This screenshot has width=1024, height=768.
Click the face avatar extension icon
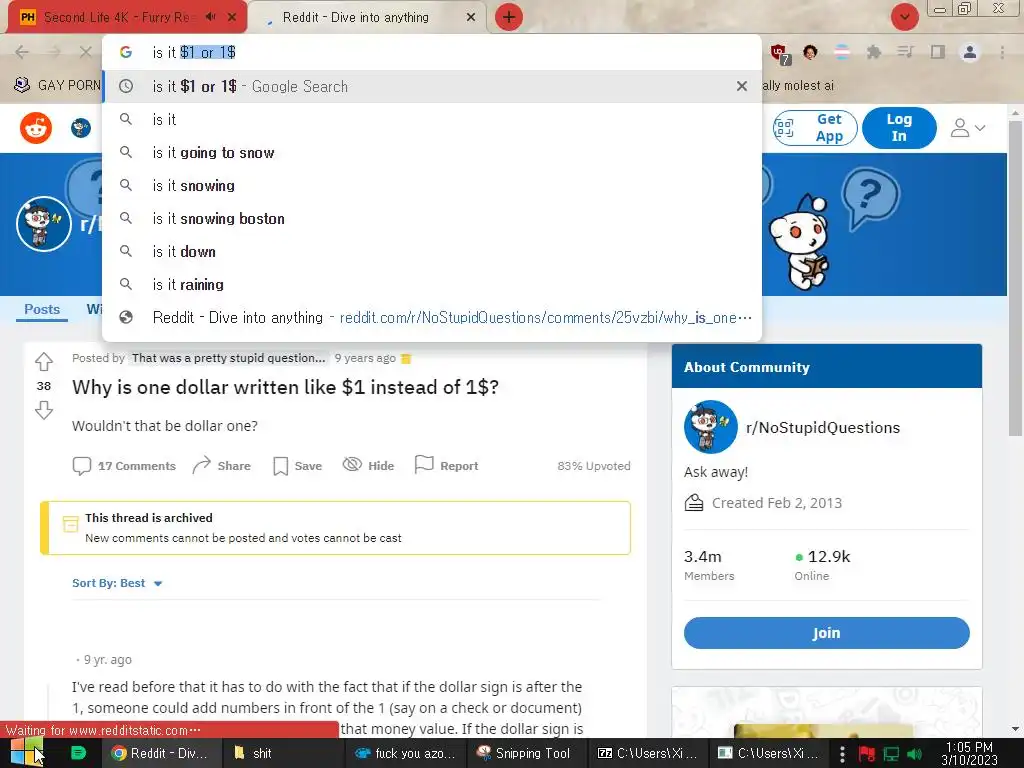tap(810, 52)
